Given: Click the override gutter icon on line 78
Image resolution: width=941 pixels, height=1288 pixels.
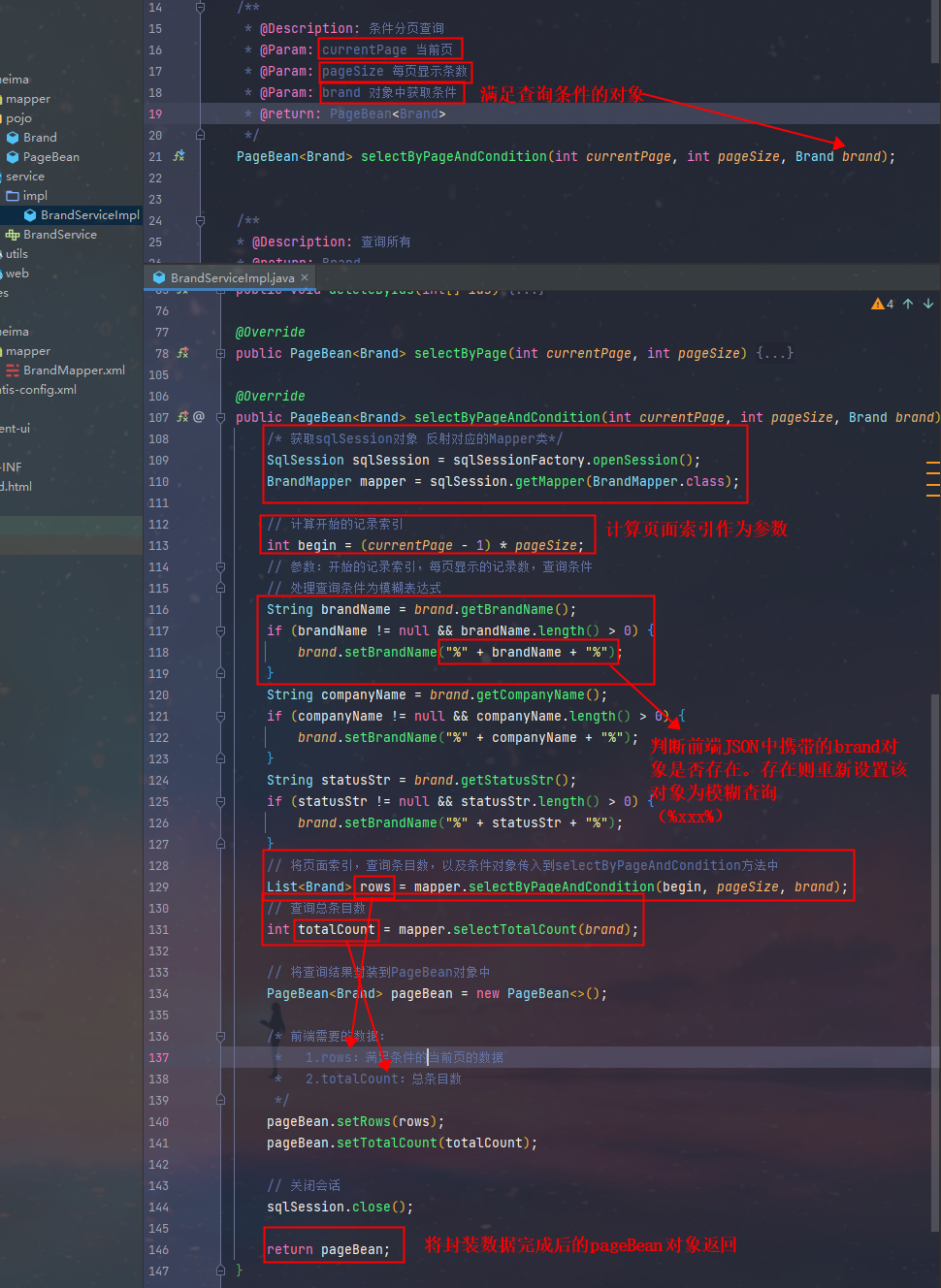Looking at the screenshot, I should 182,353.
